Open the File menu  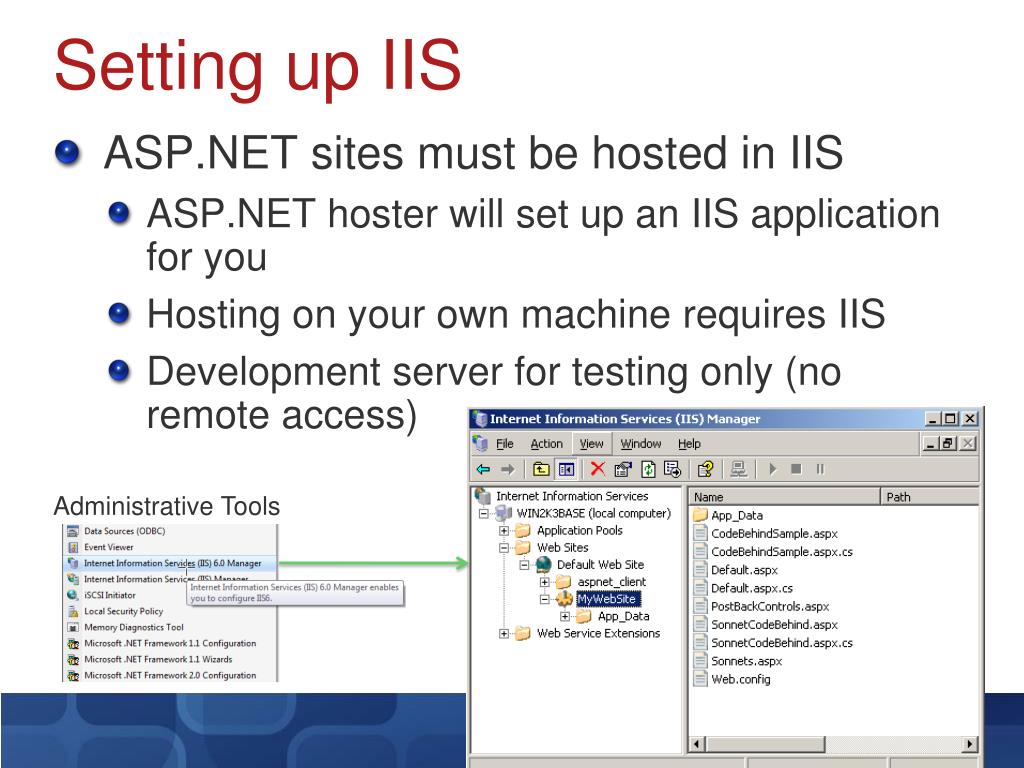point(505,444)
